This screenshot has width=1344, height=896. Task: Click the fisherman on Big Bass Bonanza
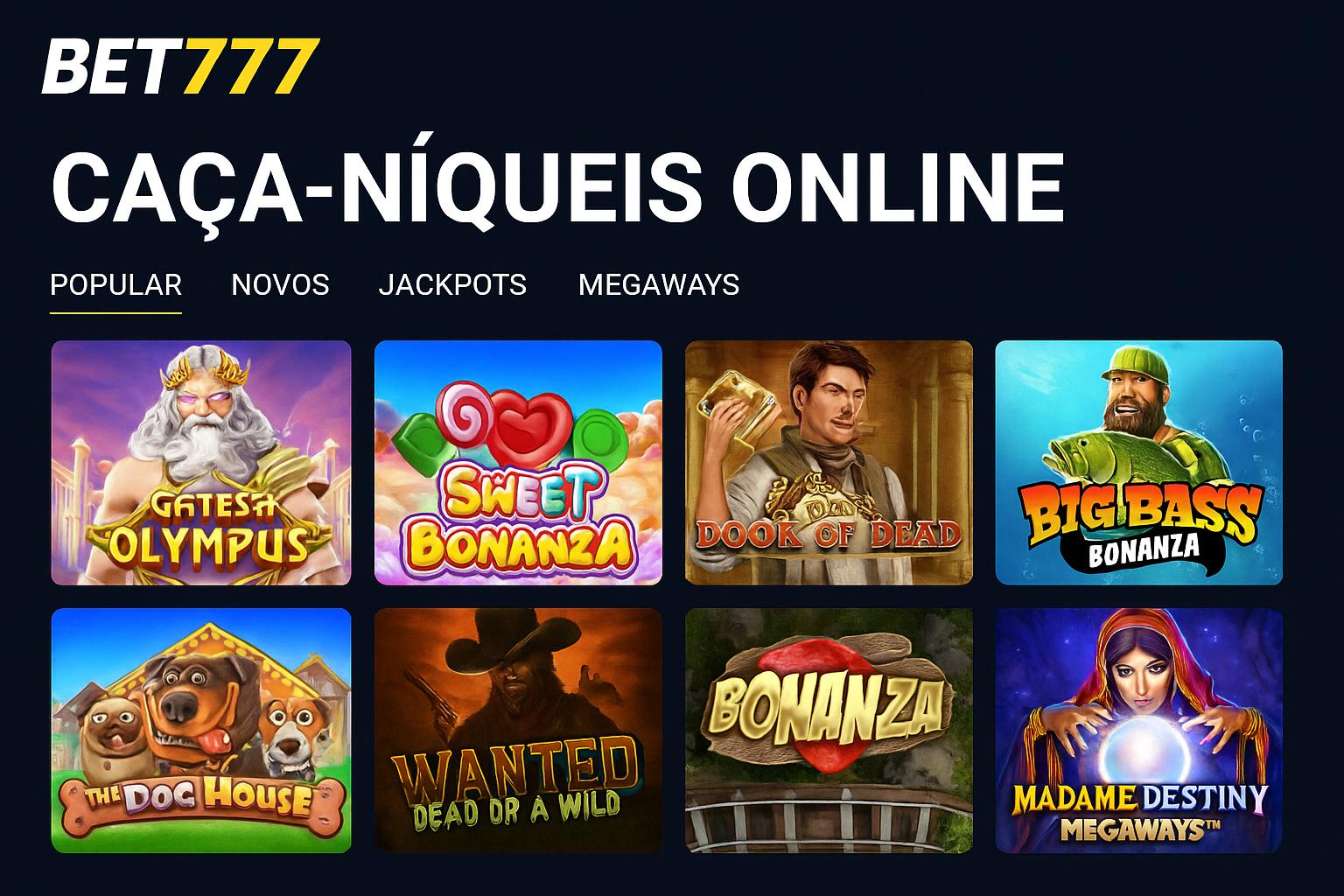pos(1137,411)
